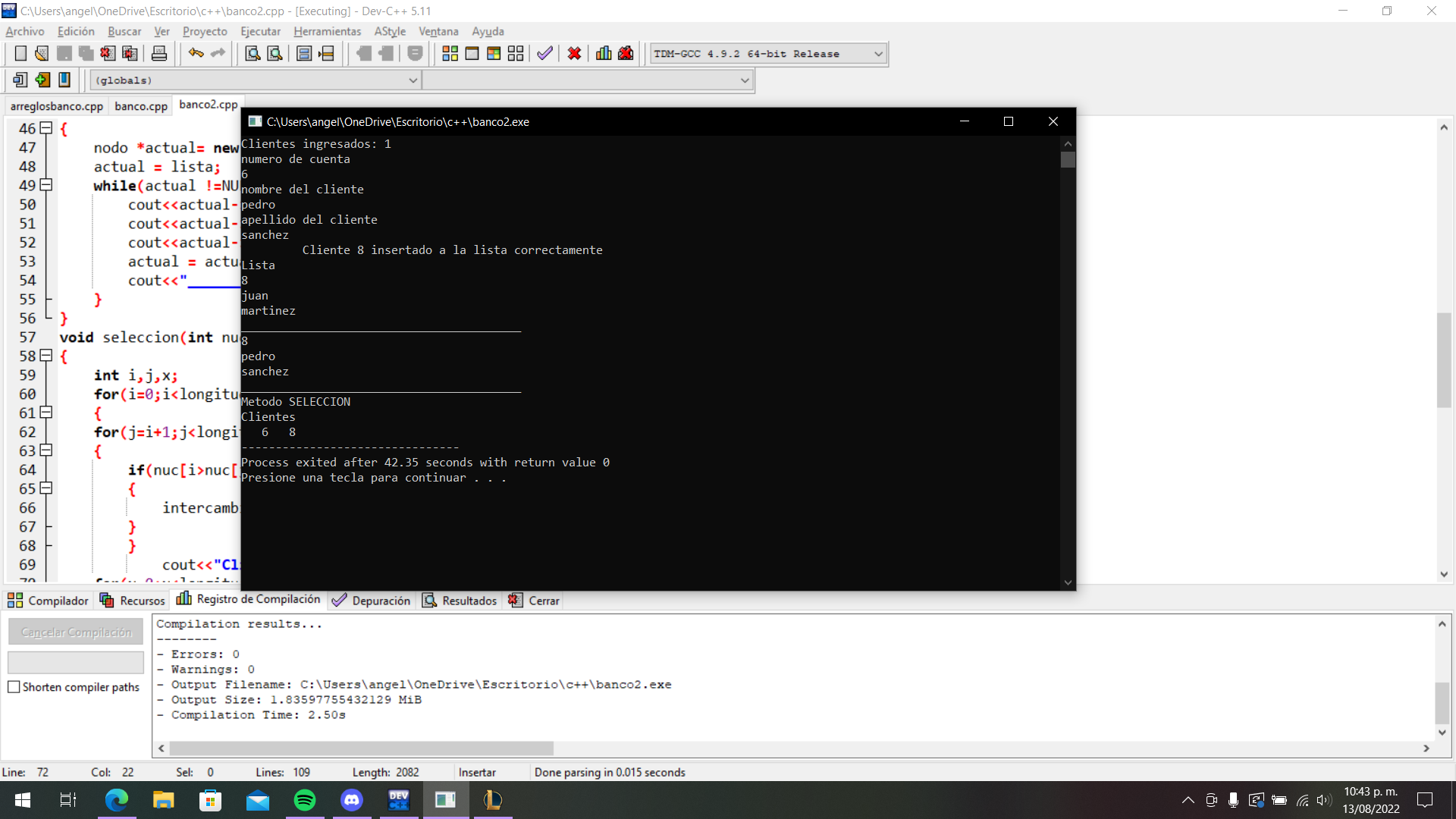Image resolution: width=1456 pixels, height=819 pixels.
Task: Open the Ejecutar menu
Action: coord(259,31)
